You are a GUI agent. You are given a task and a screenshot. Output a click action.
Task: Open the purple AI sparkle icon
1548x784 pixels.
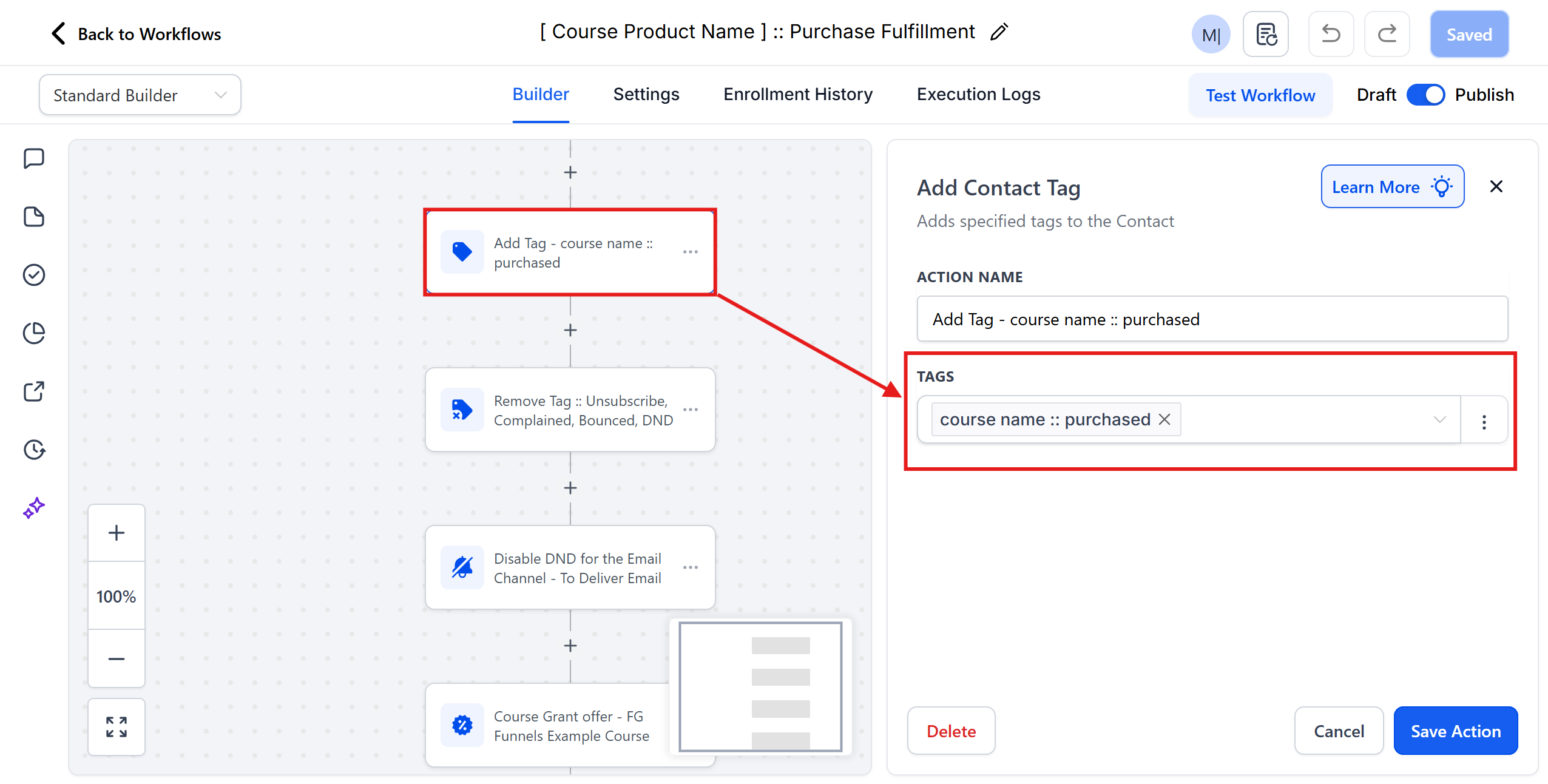(34, 508)
